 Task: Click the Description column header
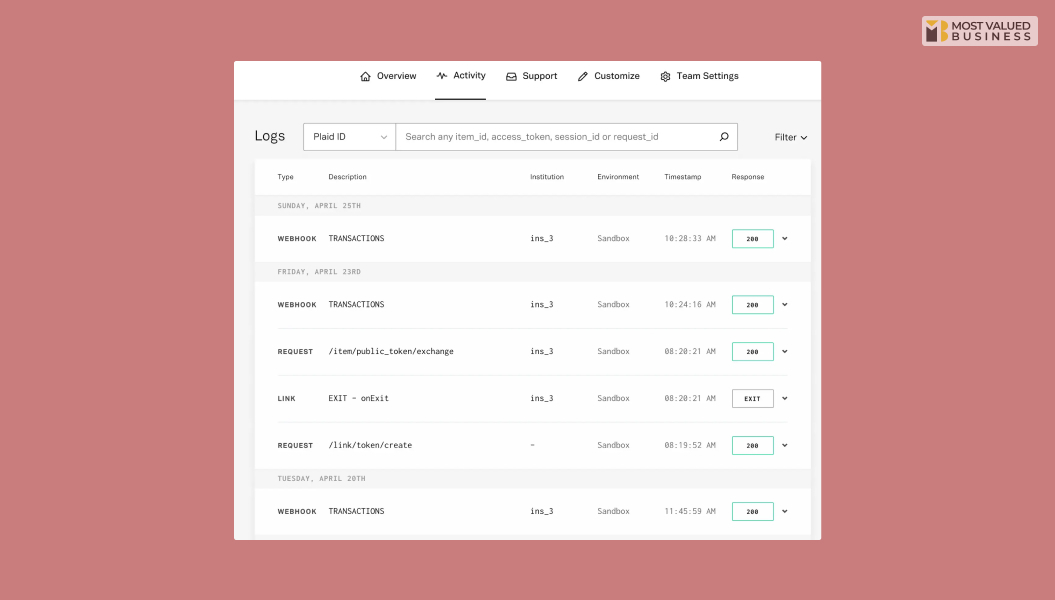[347, 177]
